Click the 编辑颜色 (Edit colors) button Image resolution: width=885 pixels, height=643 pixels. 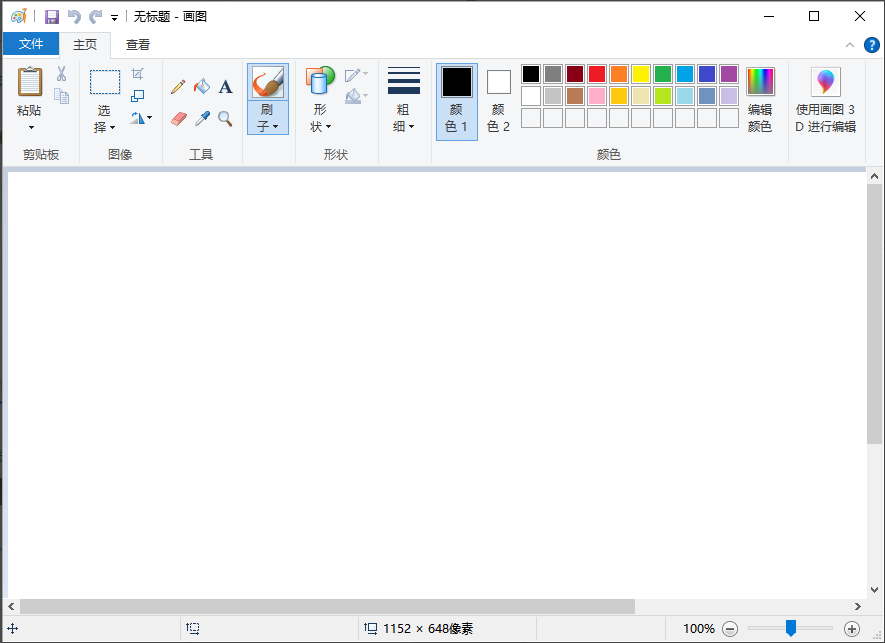[x=760, y=97]
